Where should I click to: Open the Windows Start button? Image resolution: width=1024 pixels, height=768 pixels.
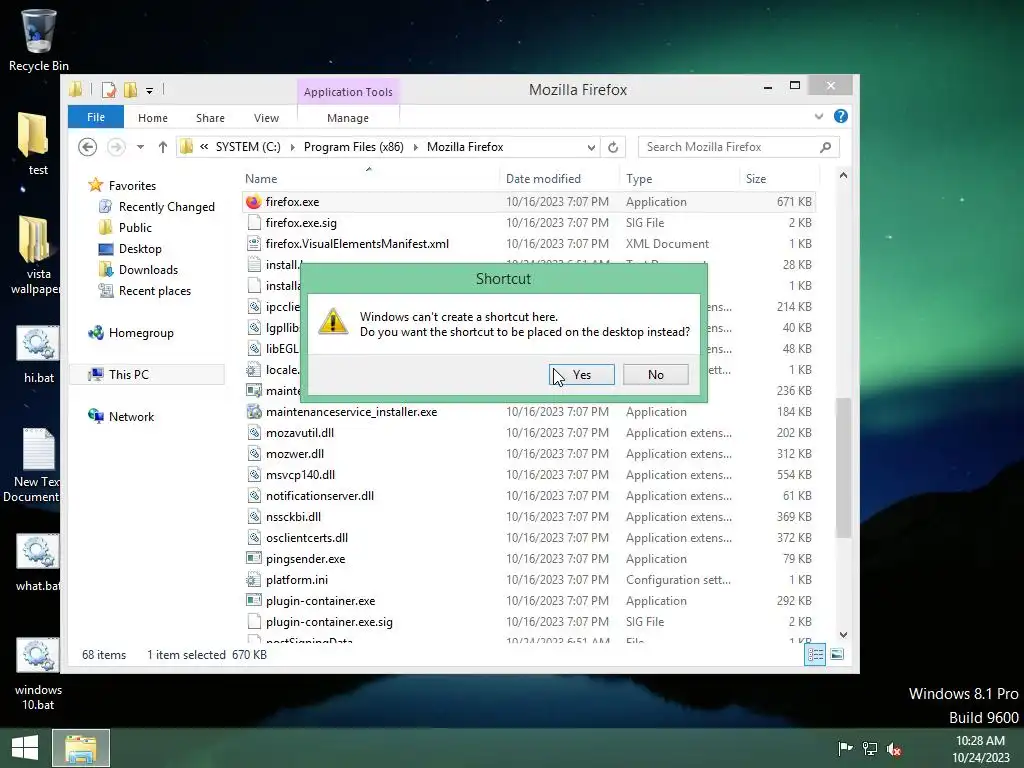point(25,748)
